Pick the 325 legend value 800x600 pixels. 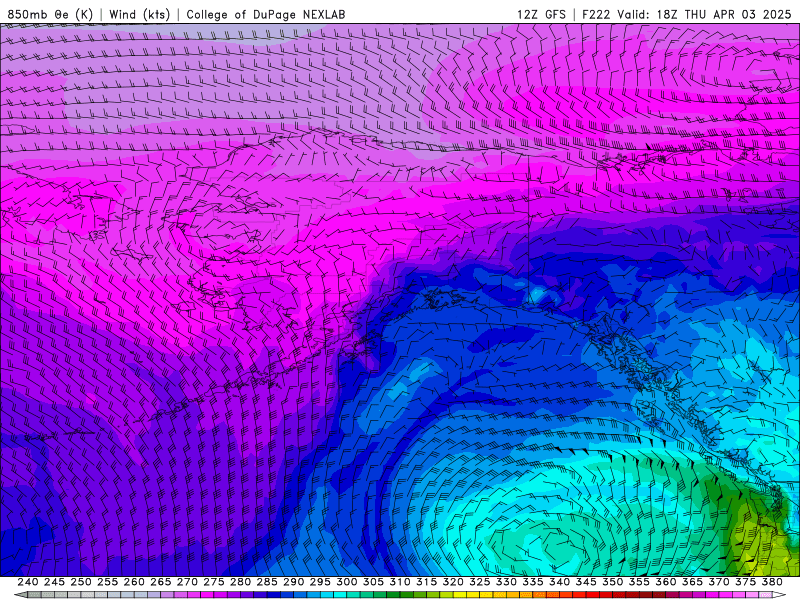(x=480, y=582)
